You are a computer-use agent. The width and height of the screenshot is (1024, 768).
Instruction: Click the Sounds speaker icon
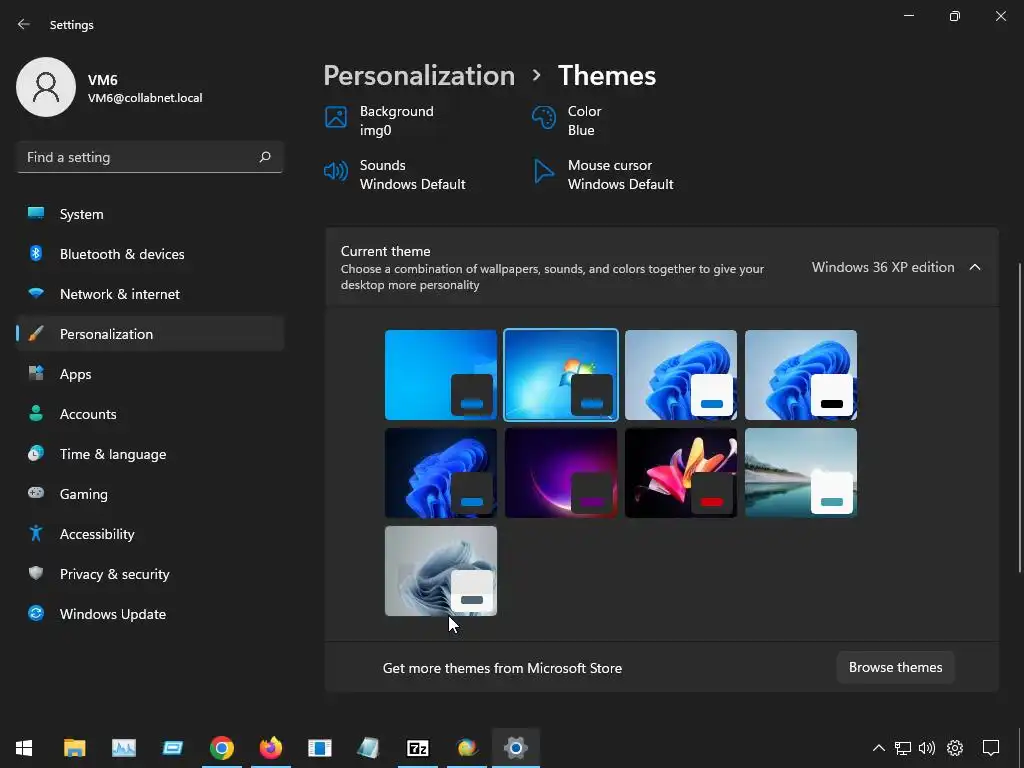click(336, 172)
